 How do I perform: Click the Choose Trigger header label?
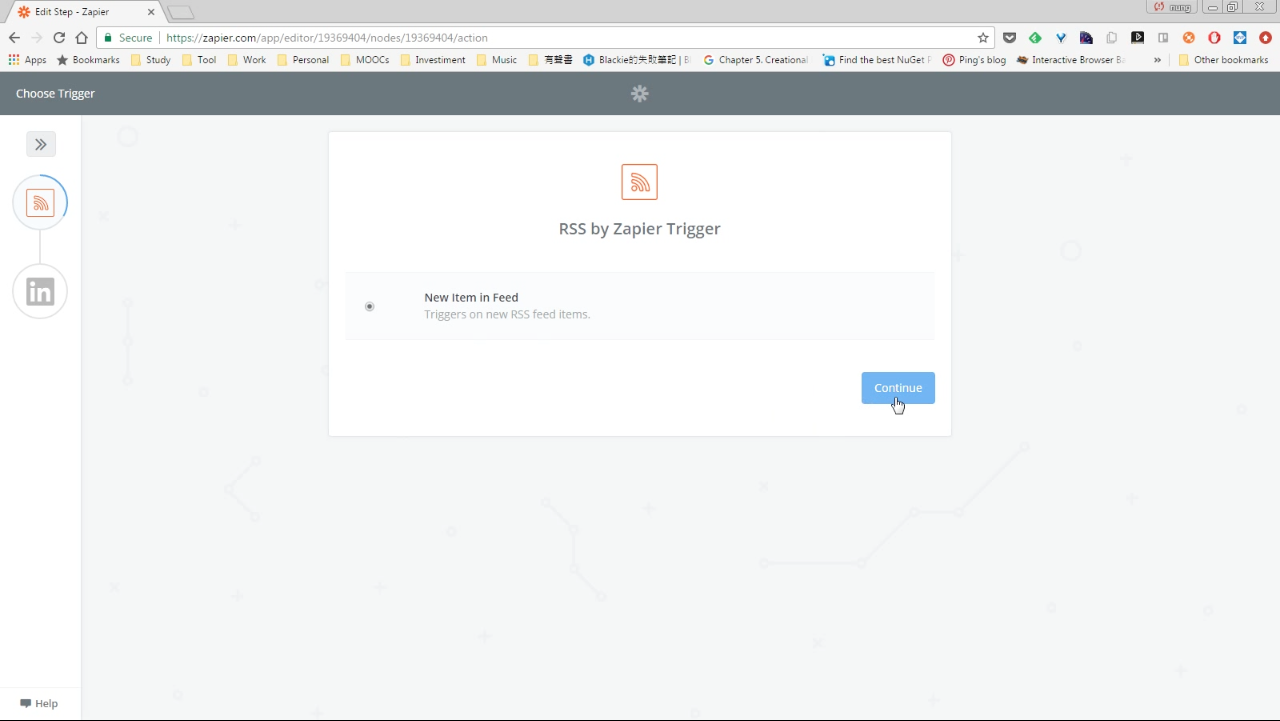[x=55, y=93]
